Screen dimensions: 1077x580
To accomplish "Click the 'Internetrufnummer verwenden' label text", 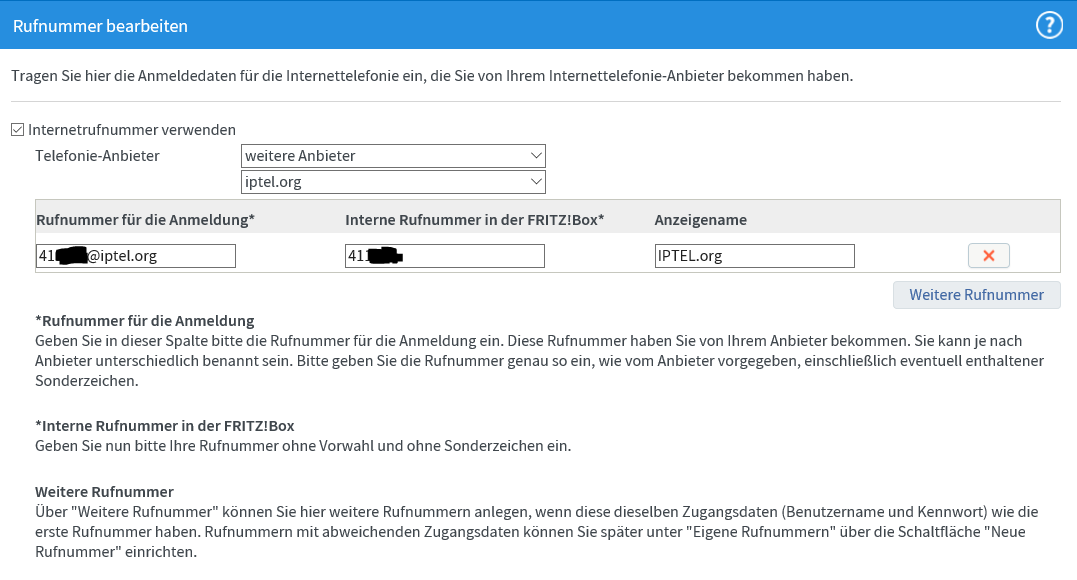I will coord(132,129).
